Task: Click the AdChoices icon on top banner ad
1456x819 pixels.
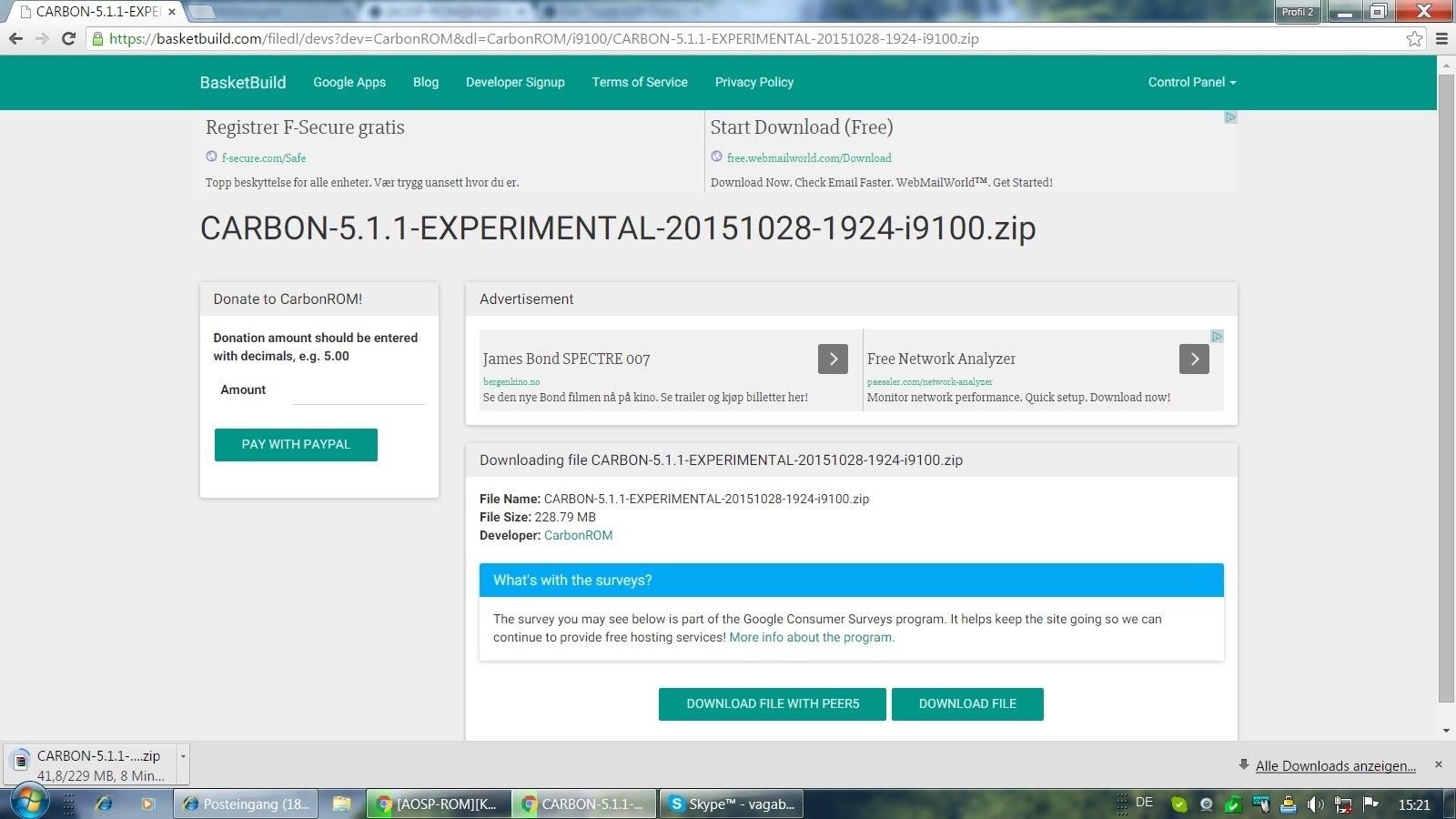Action: click(1230, 117)
